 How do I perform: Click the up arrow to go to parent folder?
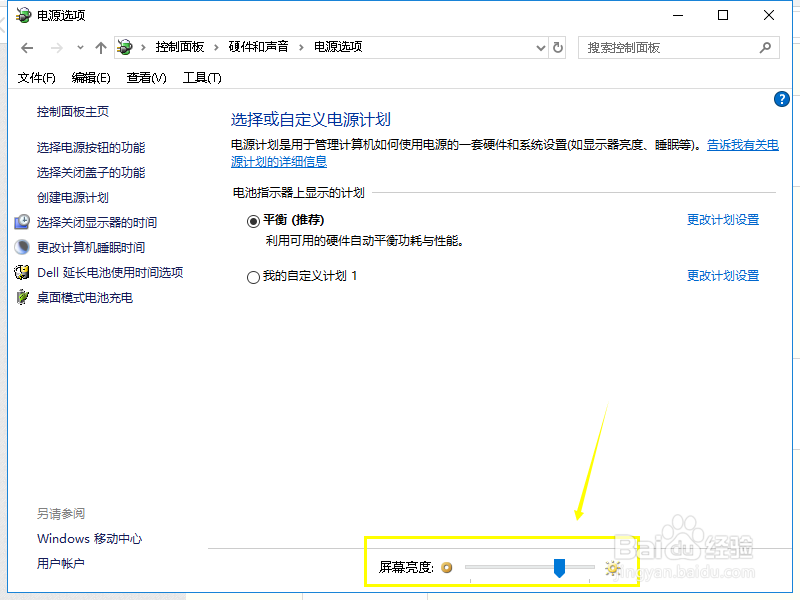tap(101, 47)
